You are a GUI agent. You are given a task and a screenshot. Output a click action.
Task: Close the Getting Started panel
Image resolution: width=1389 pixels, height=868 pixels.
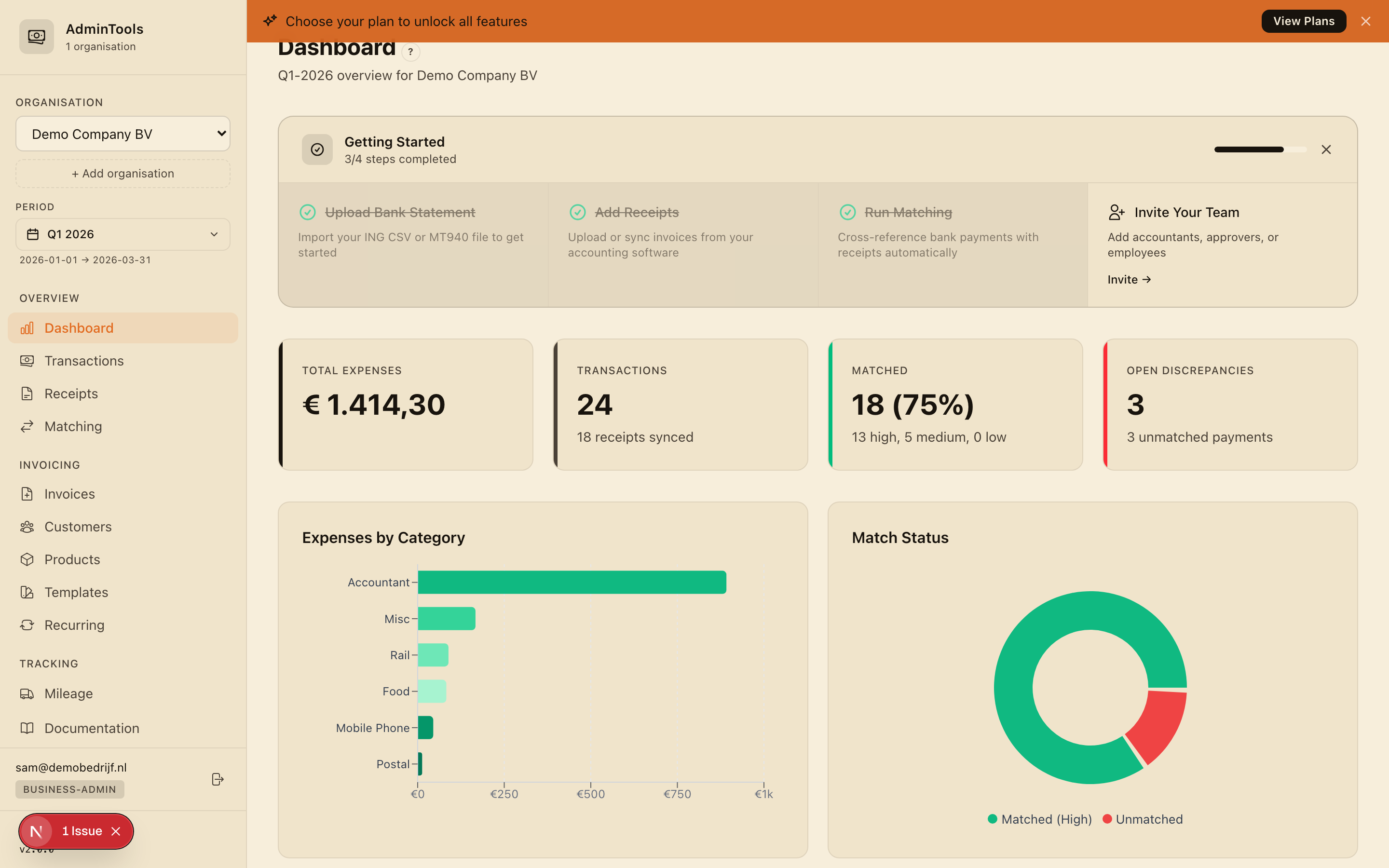point(1326,149)
